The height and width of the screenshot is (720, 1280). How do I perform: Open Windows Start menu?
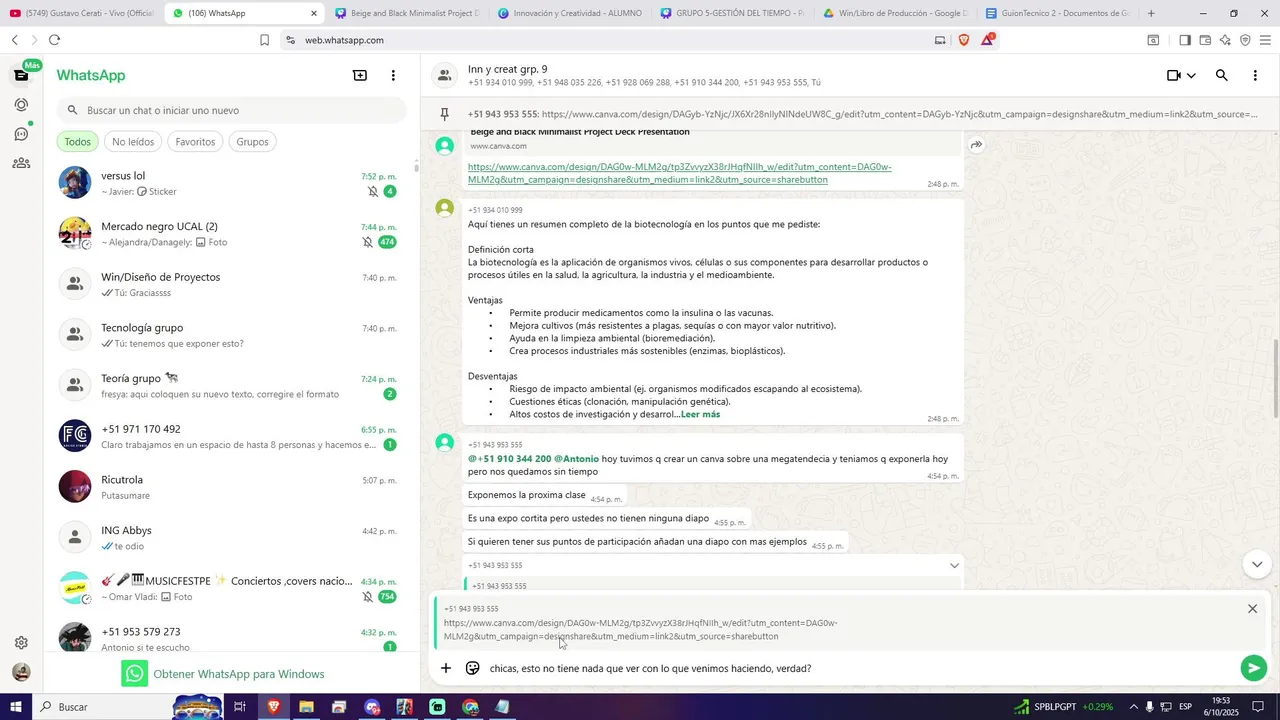pyautogui.click(x=16, y=707)
